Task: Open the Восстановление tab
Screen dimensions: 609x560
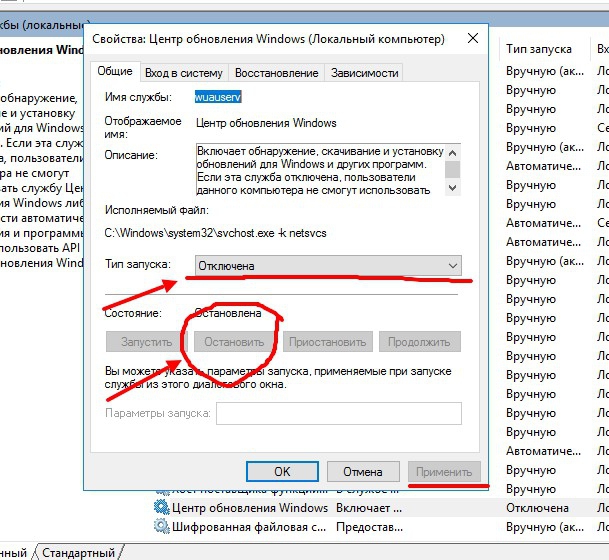Action: click(277, 73)
